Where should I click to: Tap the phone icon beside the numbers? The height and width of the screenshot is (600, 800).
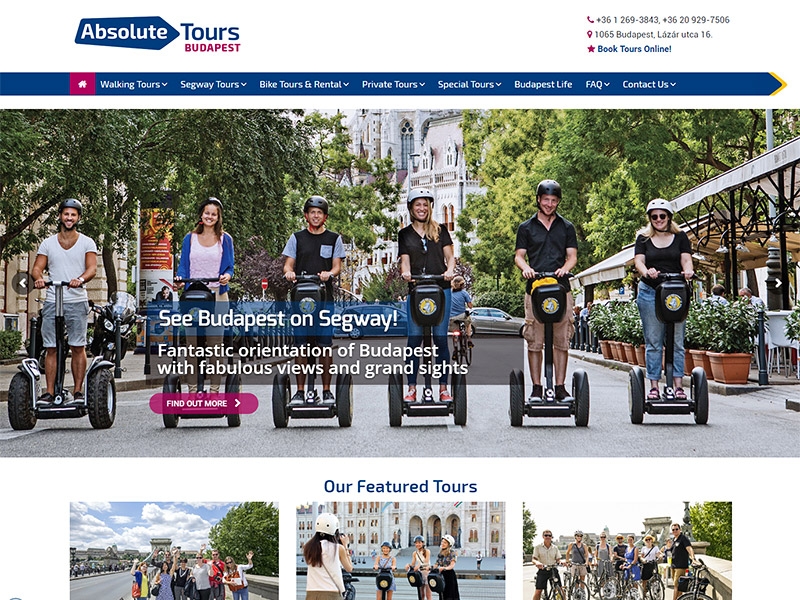(x=590, y=20)
